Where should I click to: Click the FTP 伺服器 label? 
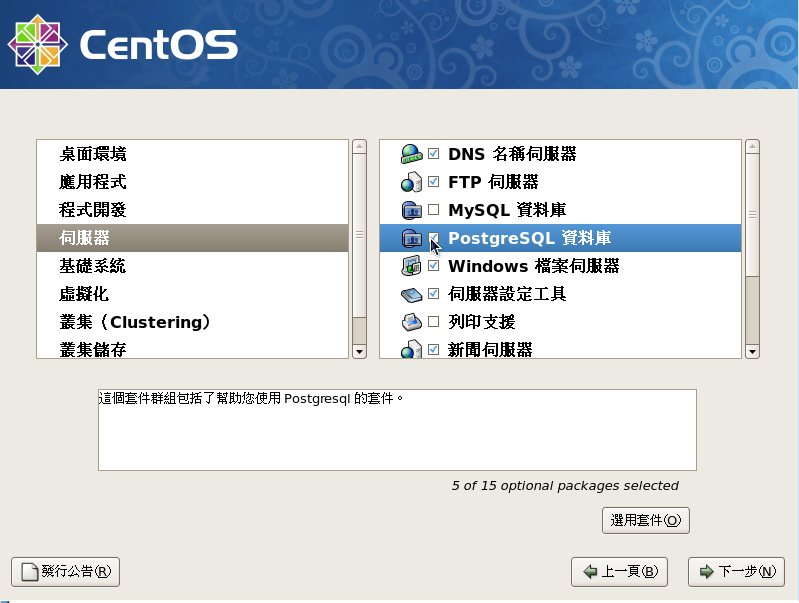point(493,182)
